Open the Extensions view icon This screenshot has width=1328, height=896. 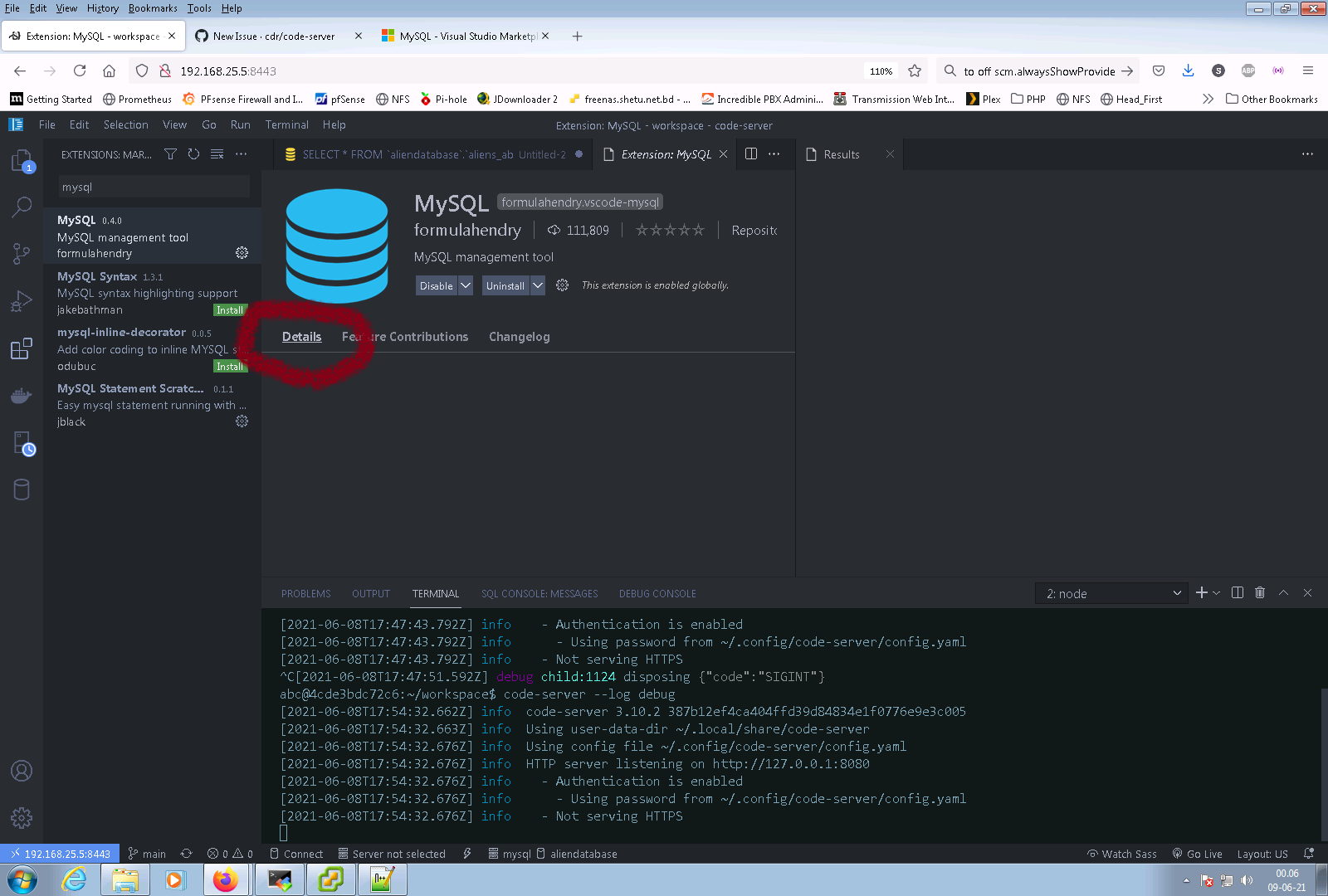pos(22,348)
